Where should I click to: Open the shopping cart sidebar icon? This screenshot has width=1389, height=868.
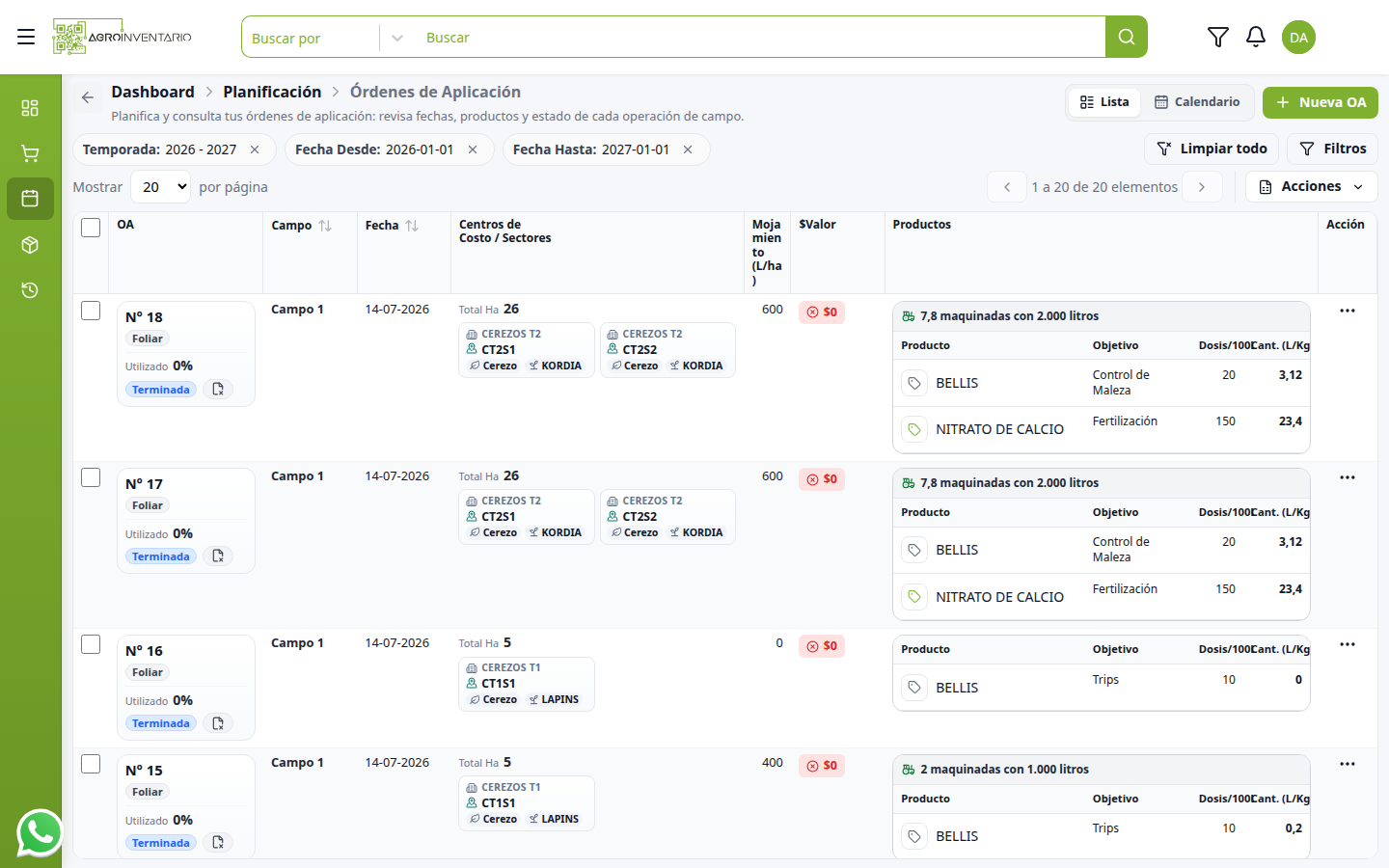coord(30,153)
